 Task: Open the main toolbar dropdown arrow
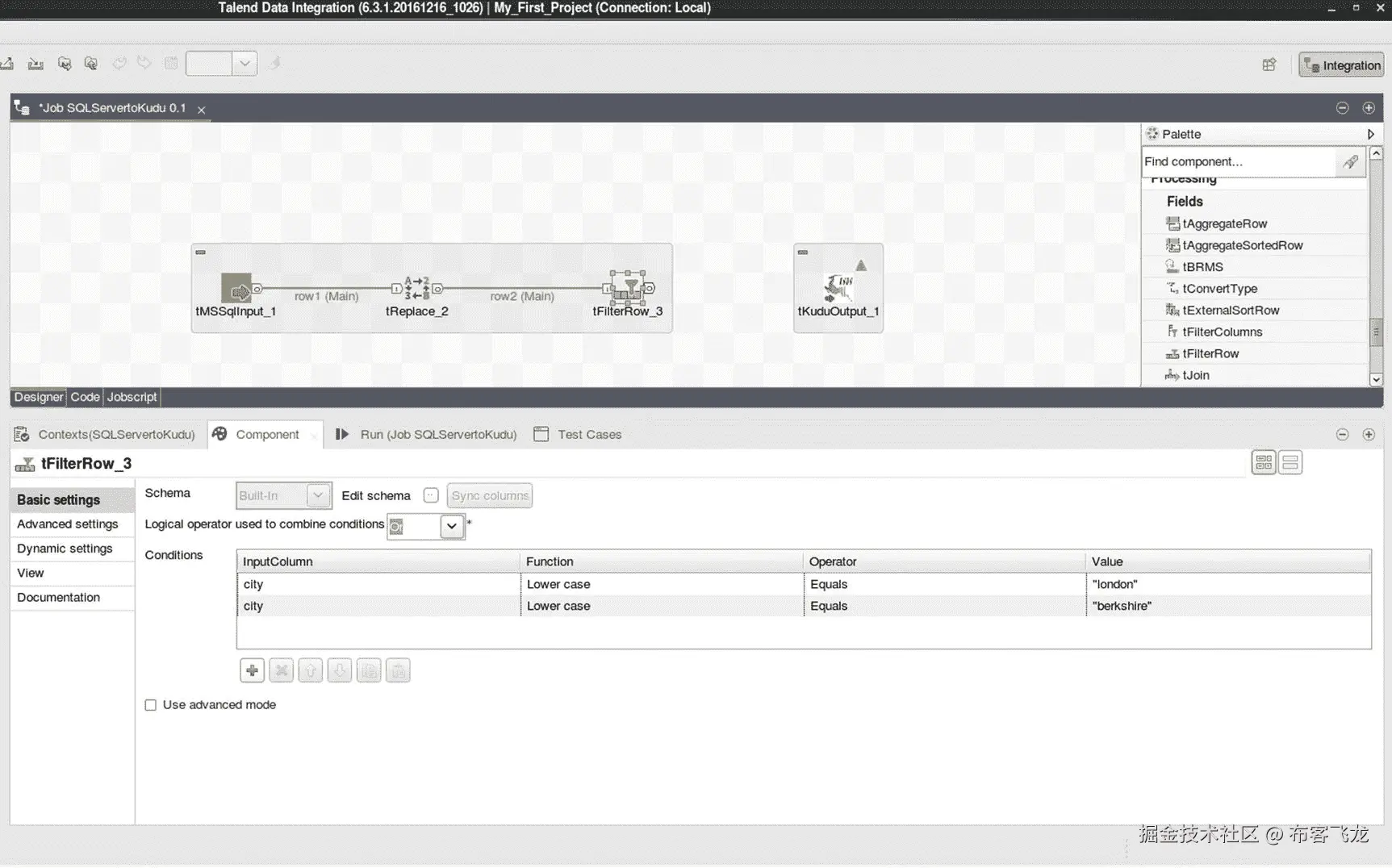tap(245, 64)
